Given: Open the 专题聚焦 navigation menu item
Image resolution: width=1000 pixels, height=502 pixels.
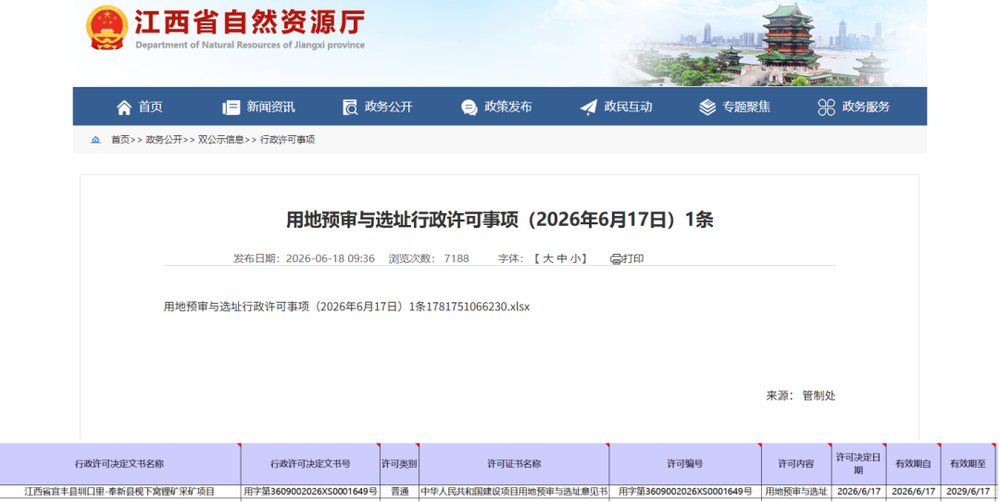Looking at the screenshot, I should pos(746,107).
